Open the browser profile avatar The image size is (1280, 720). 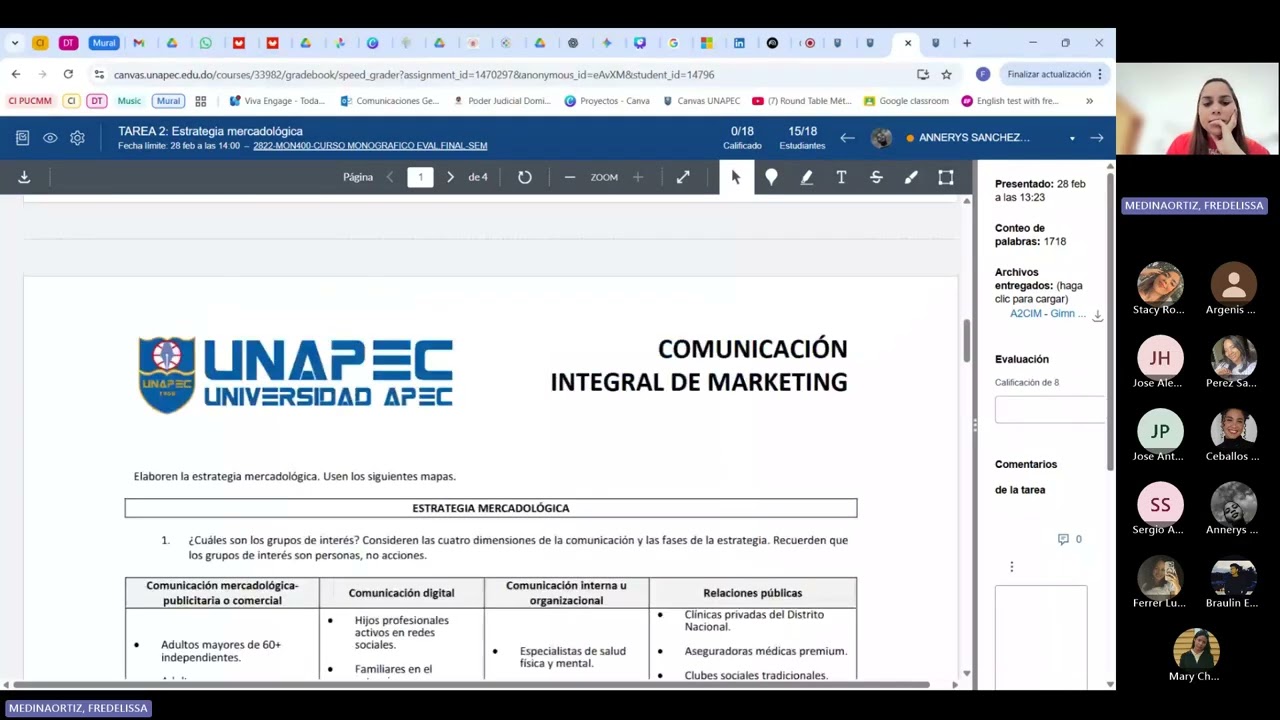[x=983, y=74]
